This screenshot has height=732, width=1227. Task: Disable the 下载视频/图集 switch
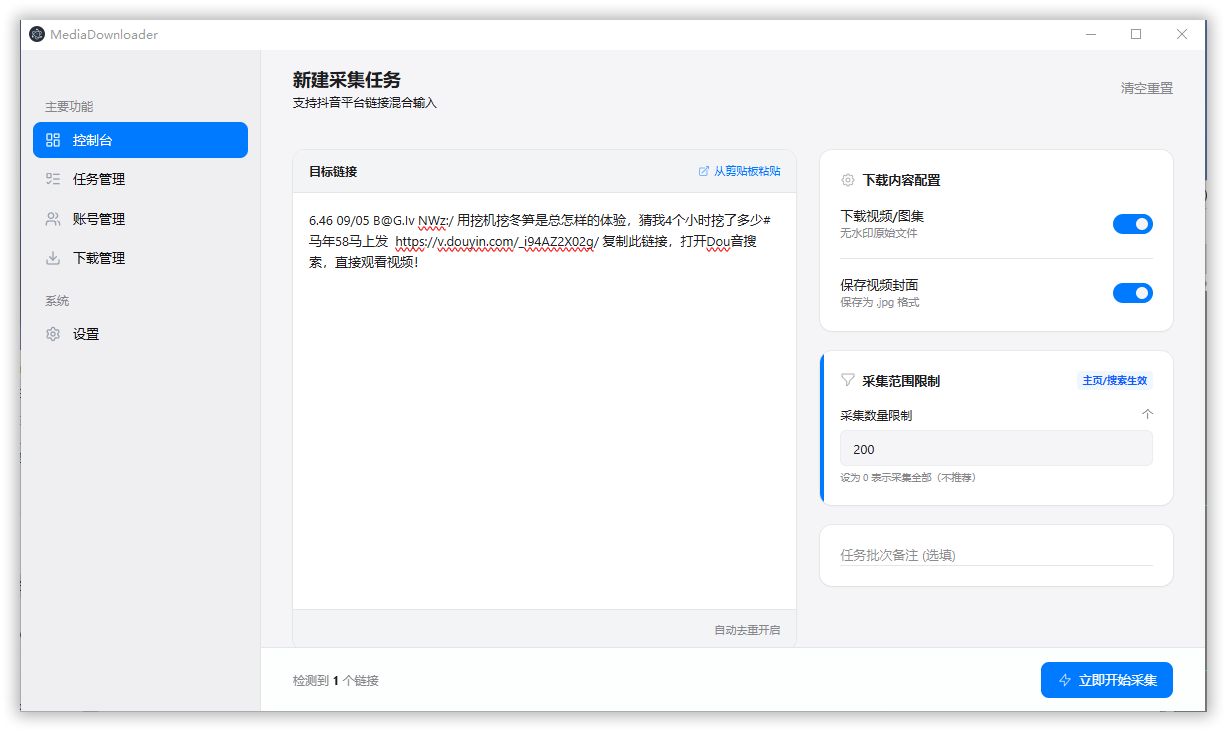point(1132,224)
